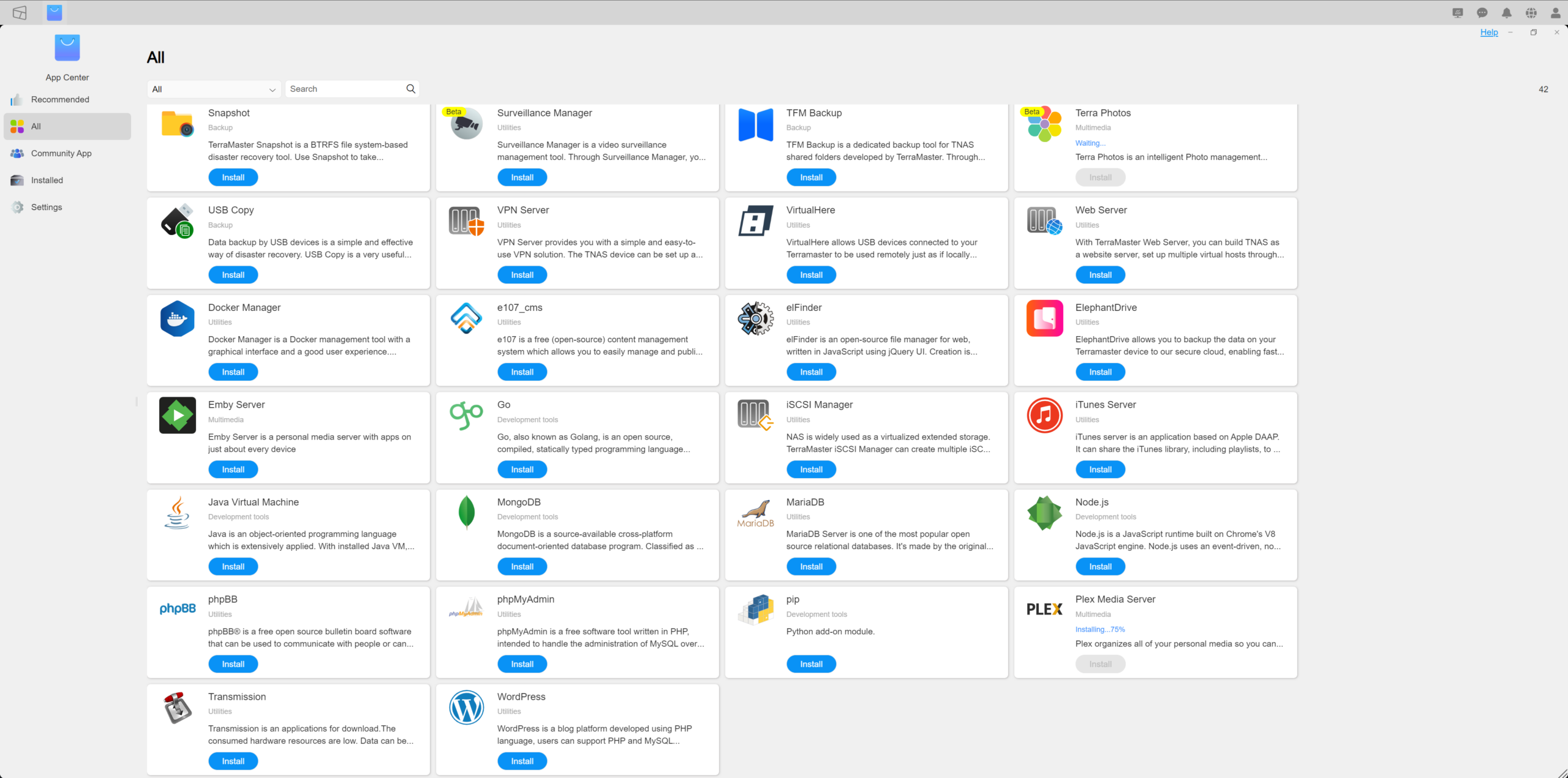Install the VPN Server app
The image size is (1568, 778).
(522, 275)
